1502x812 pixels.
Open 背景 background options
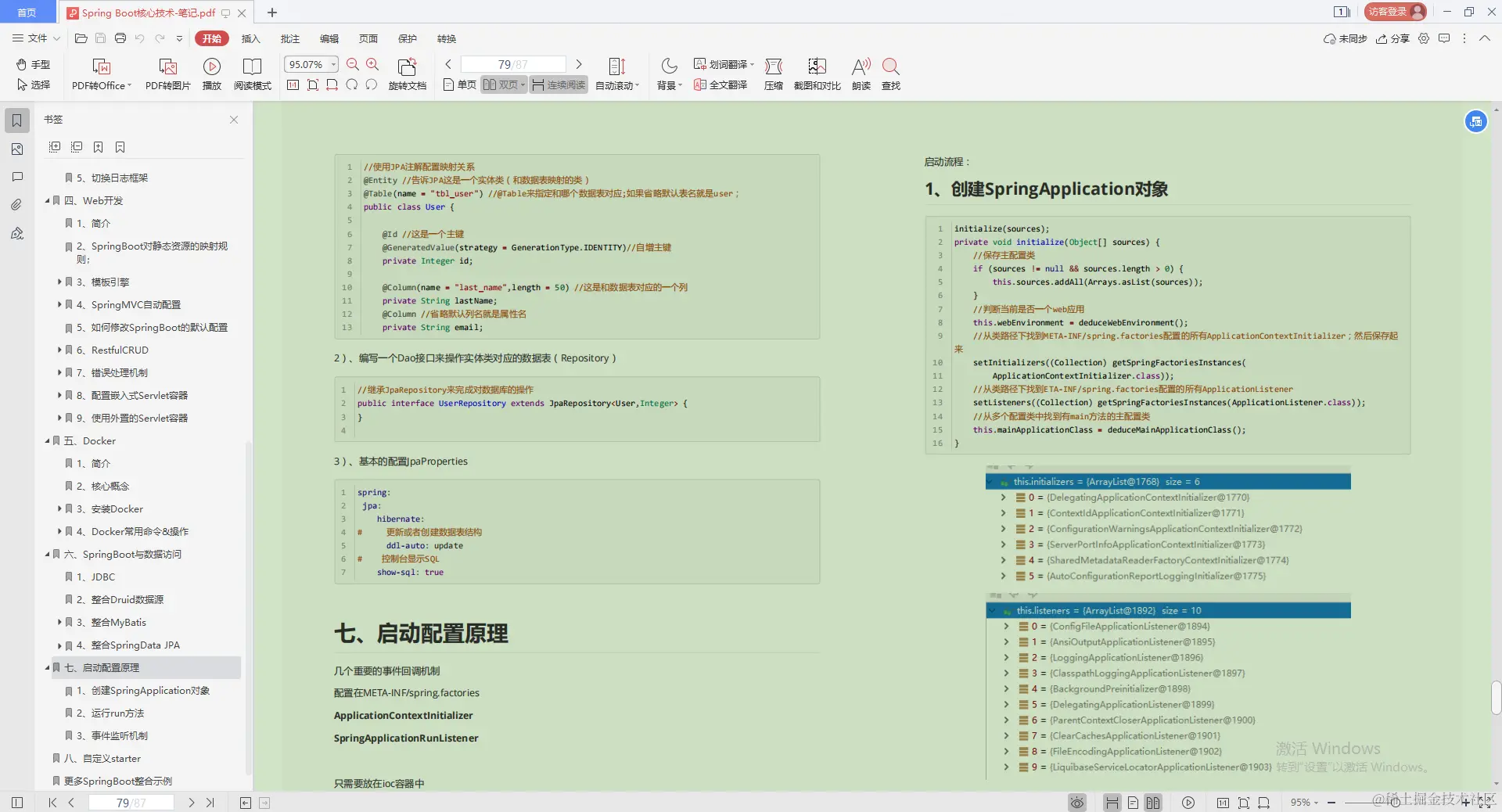click(x=669, y=74)
